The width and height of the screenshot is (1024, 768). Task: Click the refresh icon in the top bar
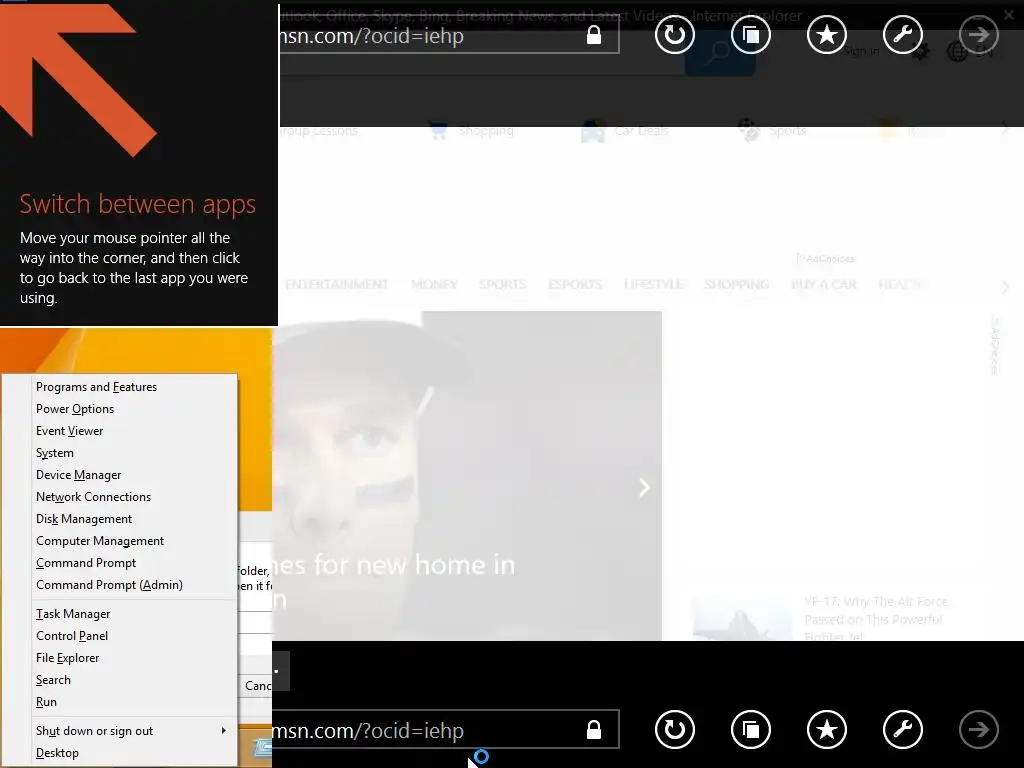pos(675,35)
